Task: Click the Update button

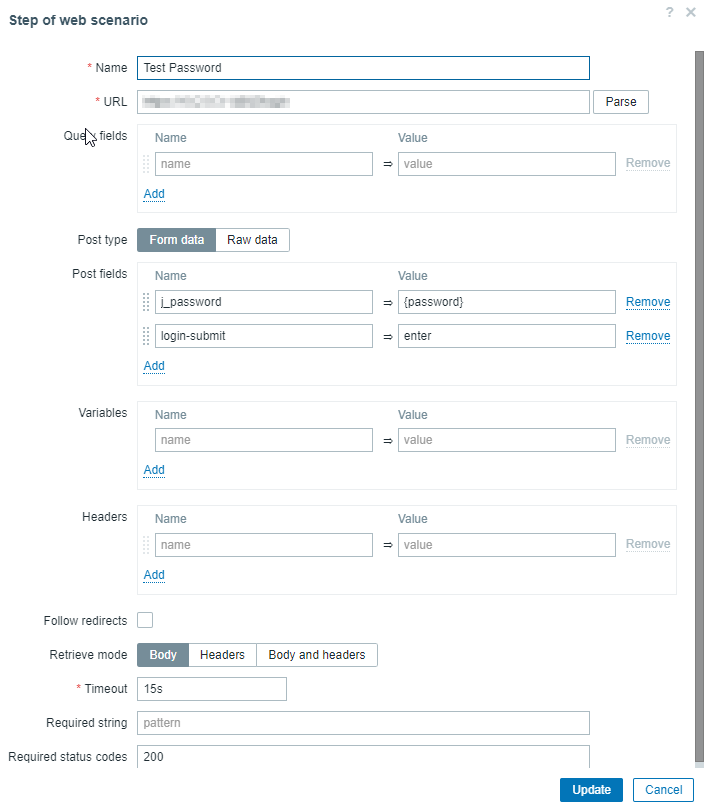Action: click(591, 790)
